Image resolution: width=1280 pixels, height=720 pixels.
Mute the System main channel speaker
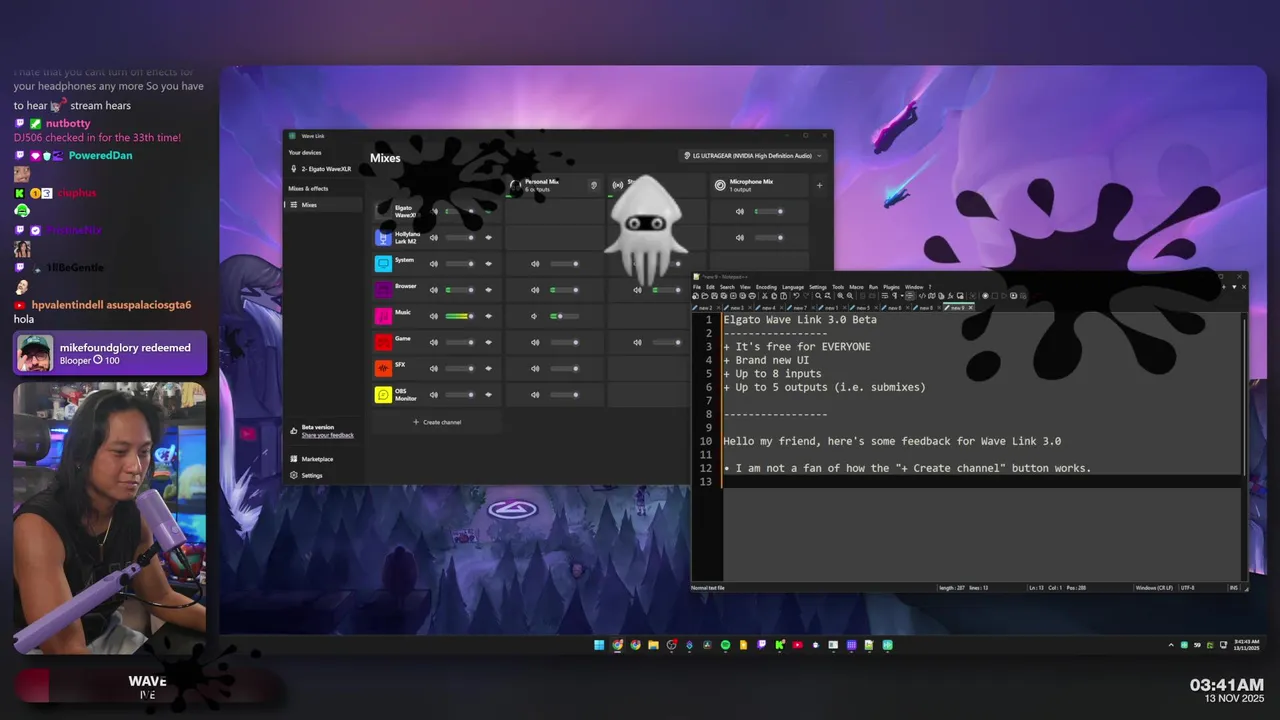click(433, 263)
